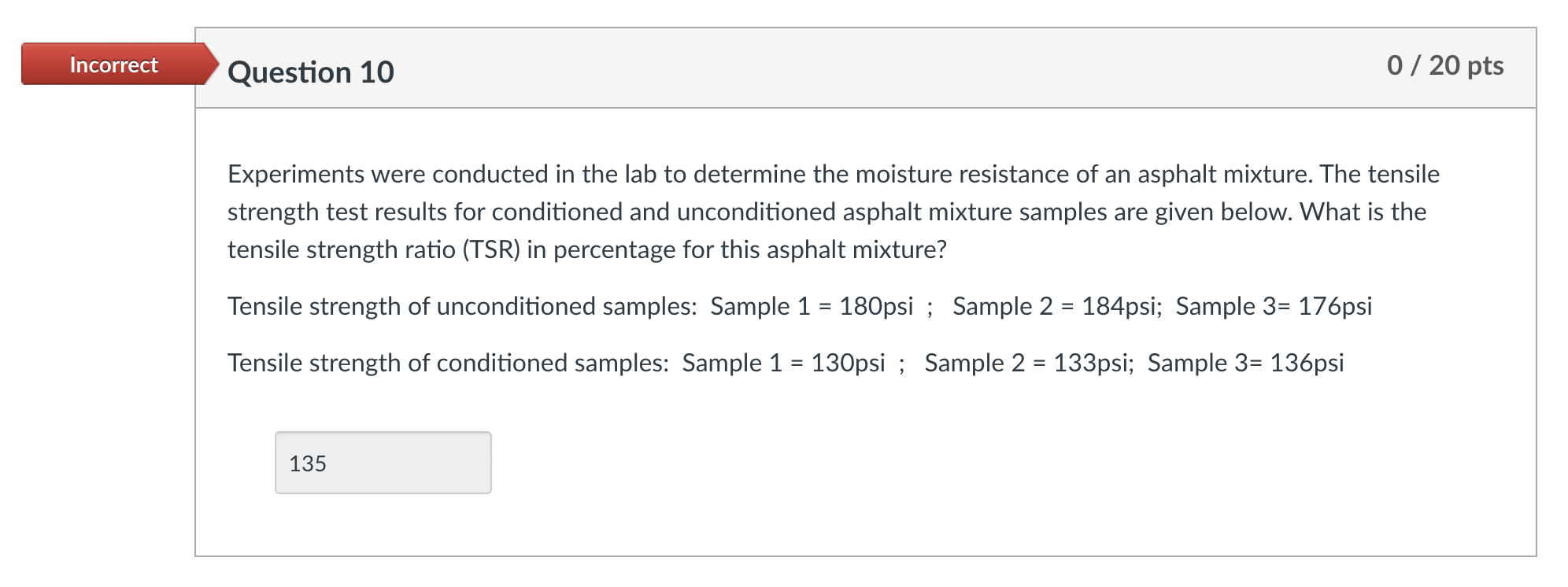Click the 0 / 20 pts score display
1568x587 pixels.
[x=1447, y=65]
